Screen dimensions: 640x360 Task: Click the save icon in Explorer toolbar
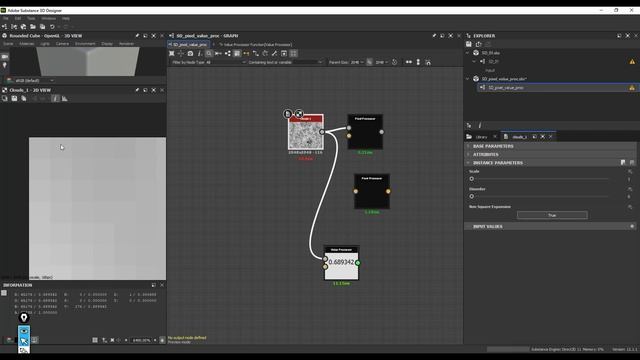(x=469, y=44)
